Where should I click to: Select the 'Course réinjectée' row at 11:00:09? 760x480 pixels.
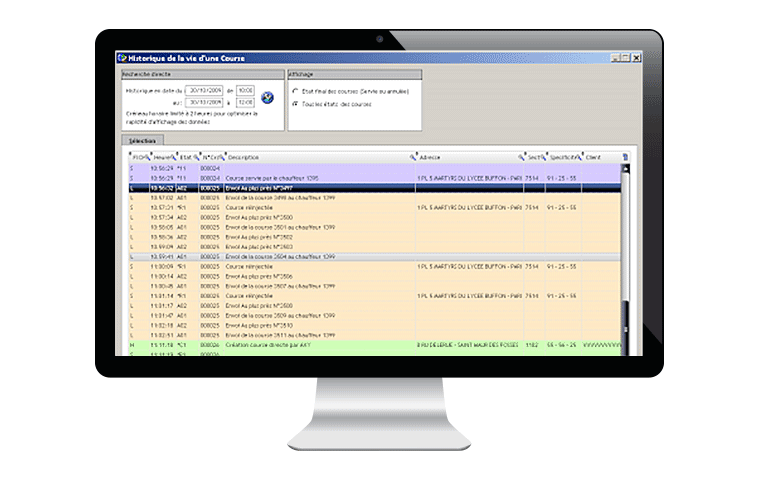click(x=375, y=266)
